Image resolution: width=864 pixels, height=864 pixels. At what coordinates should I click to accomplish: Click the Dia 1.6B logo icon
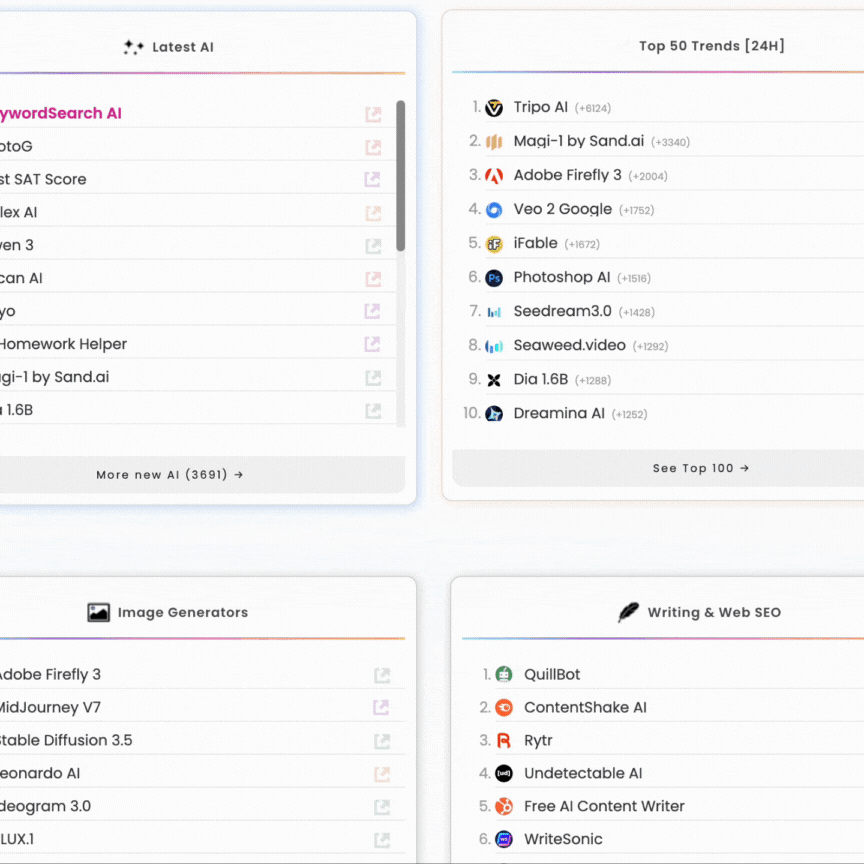(x=494, y=380)
